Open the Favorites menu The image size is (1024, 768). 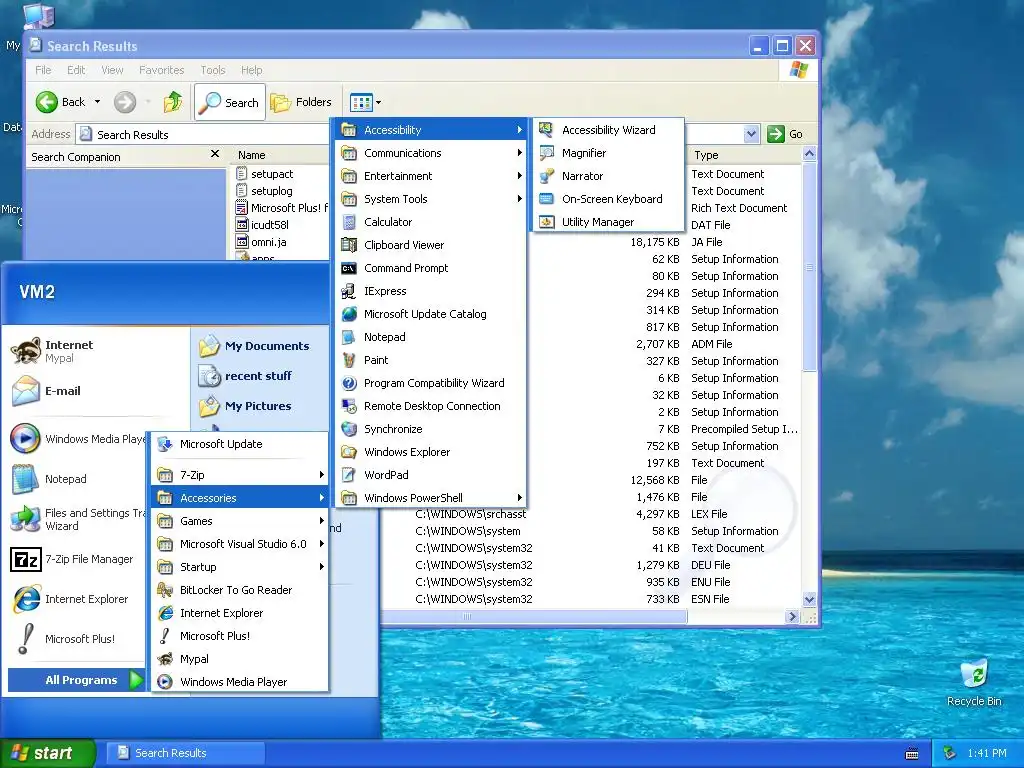coord(161,70)
